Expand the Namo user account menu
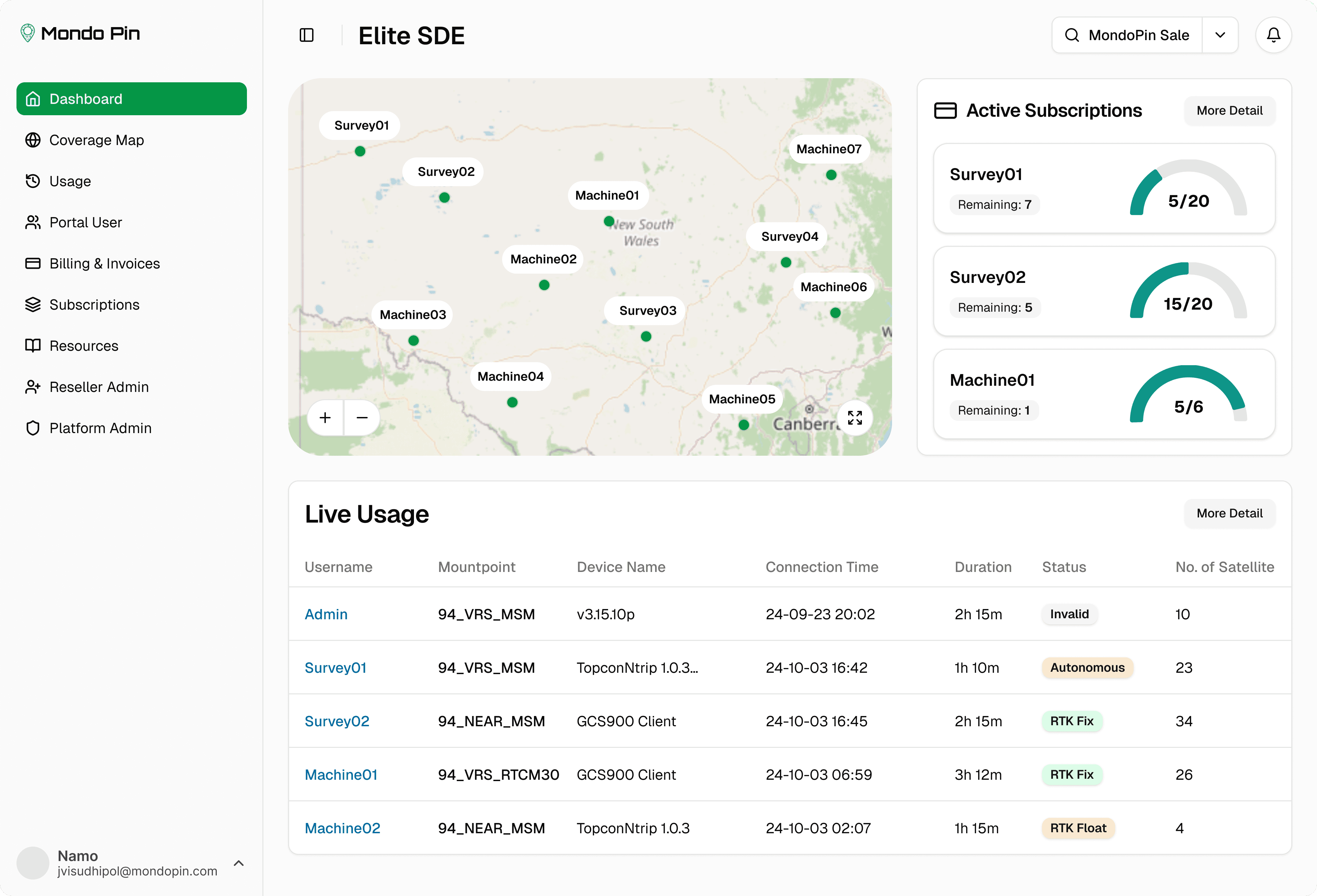This screenshot has height=896, width=1317. 239,863
